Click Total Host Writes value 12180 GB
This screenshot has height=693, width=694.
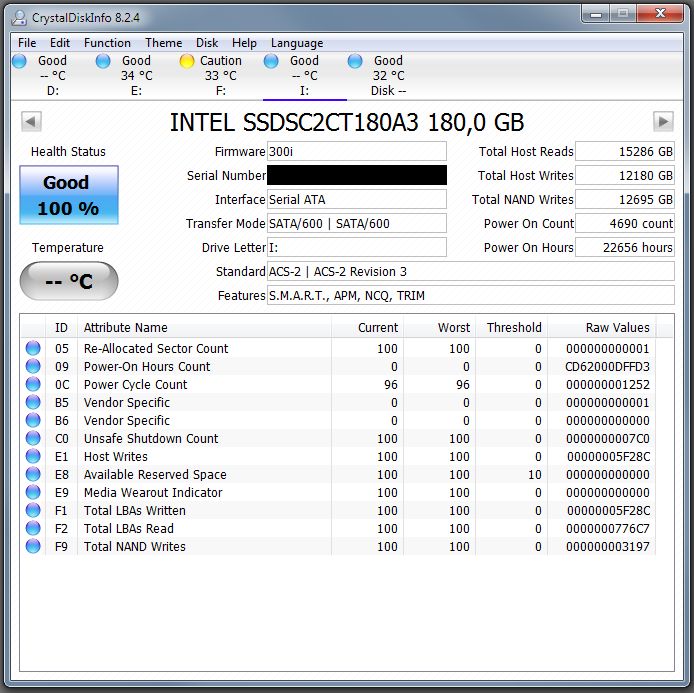pos(625,175)
